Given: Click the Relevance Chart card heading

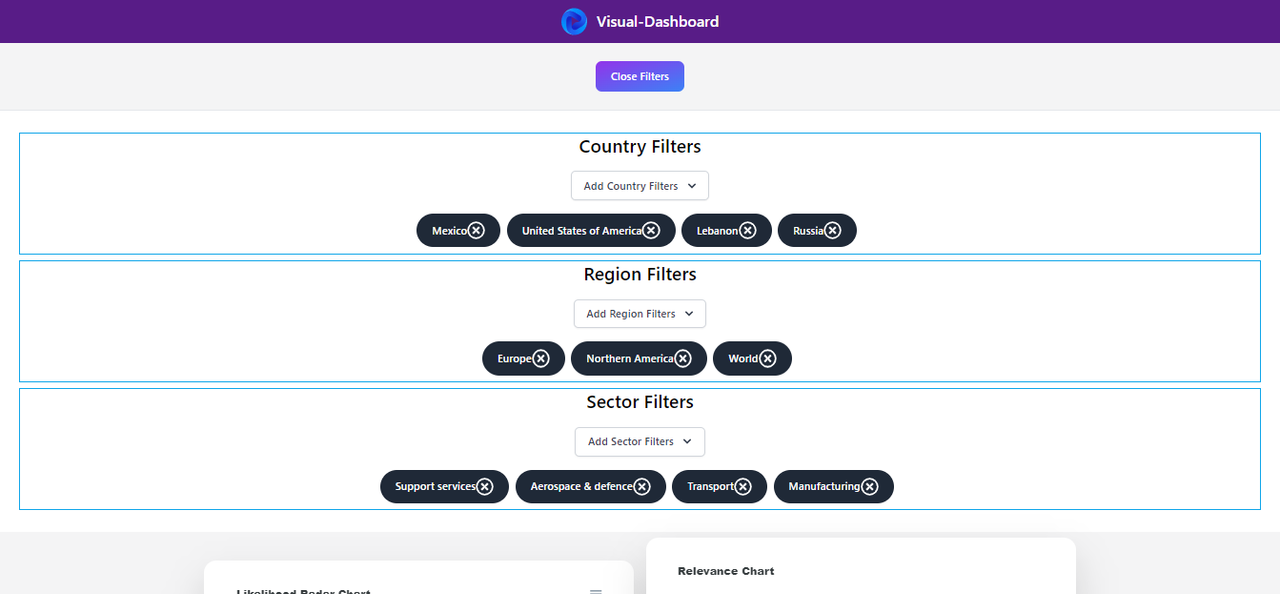Looking at the screenshot, I should 726,571.
